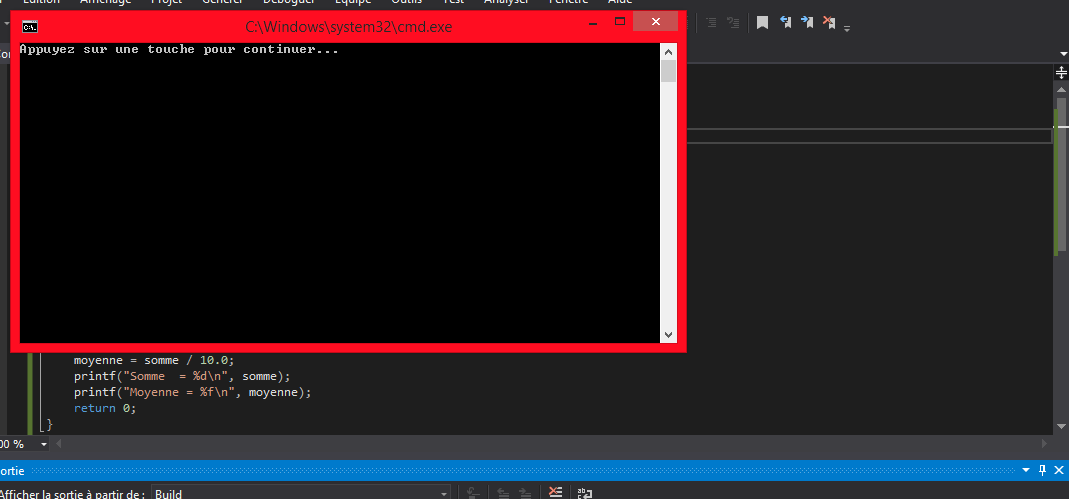Toggle word wrap in the Output panel
This screenshot has height=499, width=1069.
tap(585, 493)
